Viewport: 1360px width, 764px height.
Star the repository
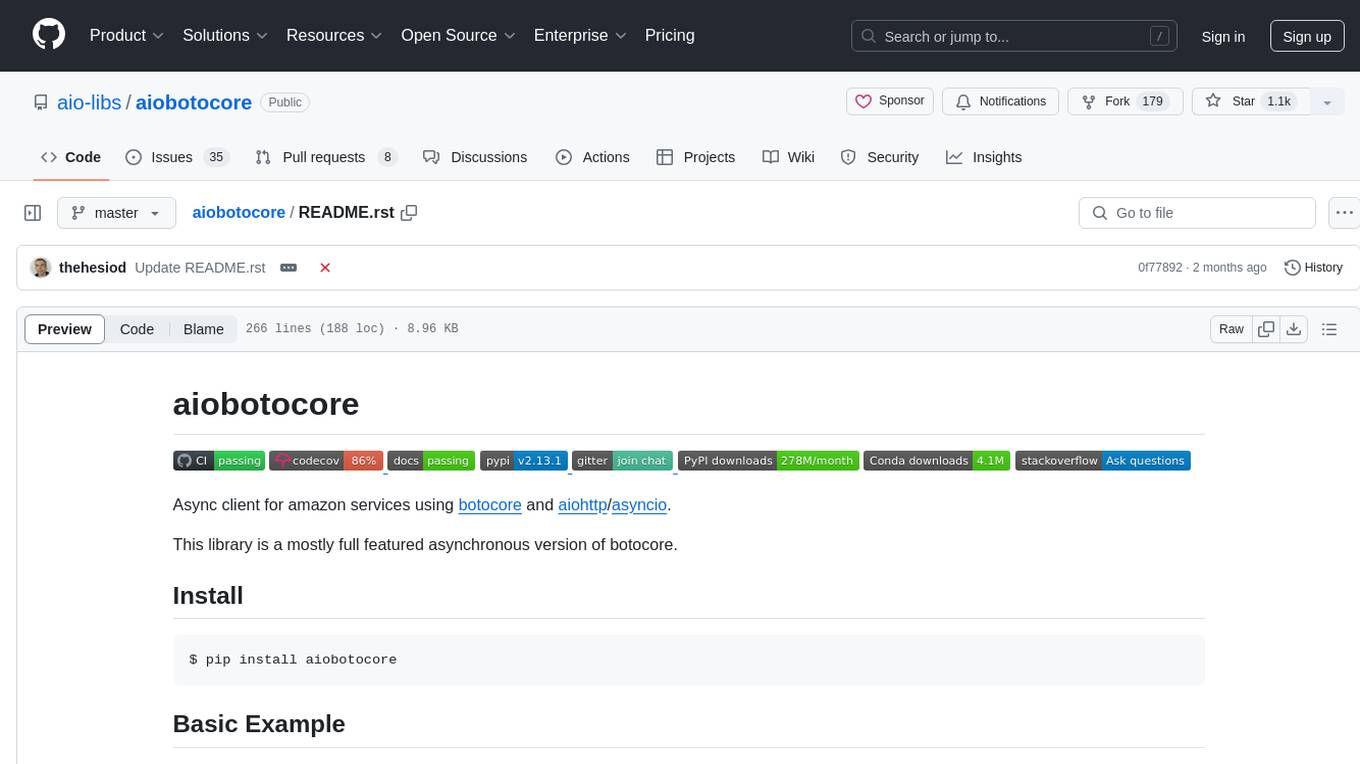[x=1251, y=101]
